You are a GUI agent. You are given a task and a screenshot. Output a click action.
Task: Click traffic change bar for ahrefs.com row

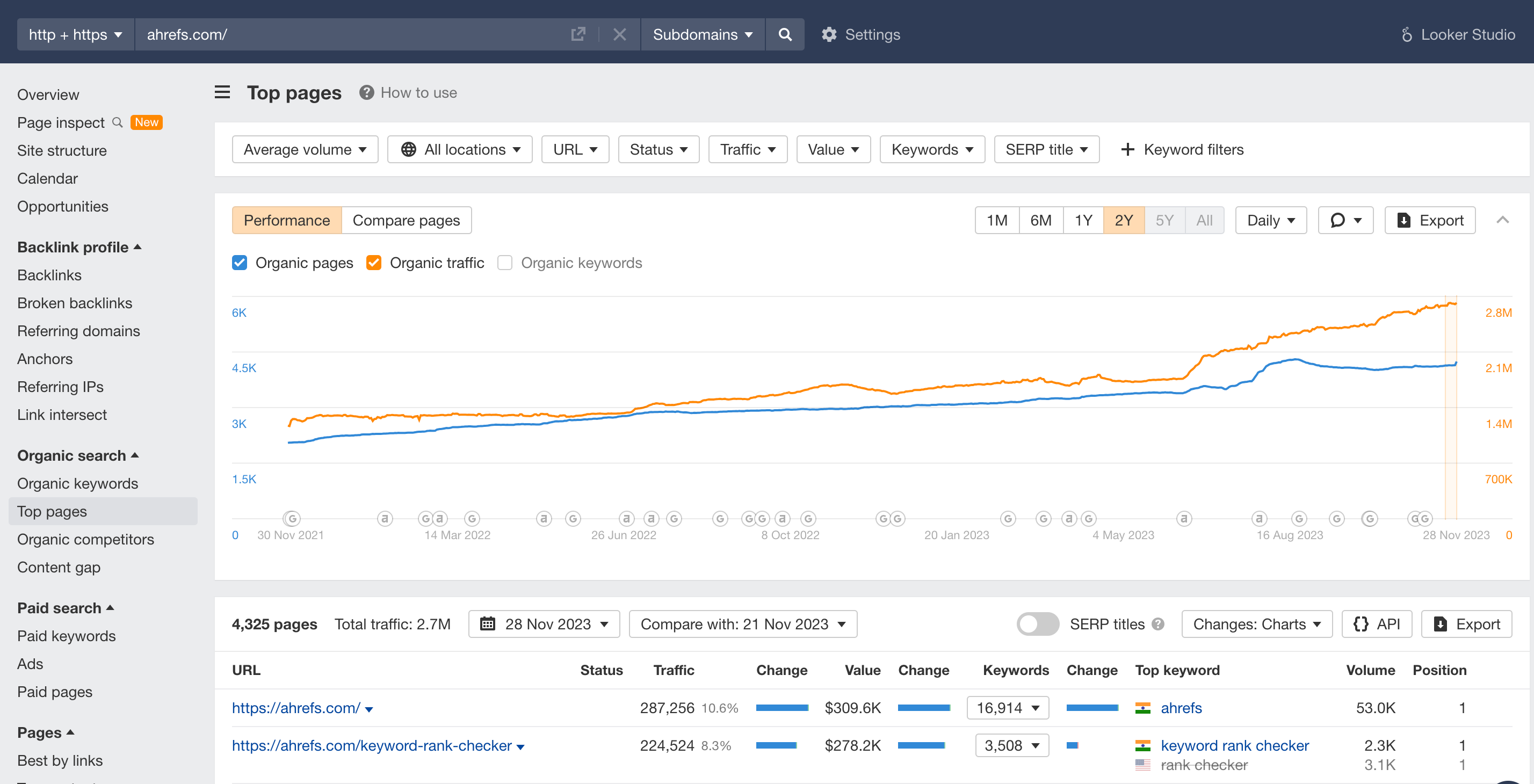point(782,708)
